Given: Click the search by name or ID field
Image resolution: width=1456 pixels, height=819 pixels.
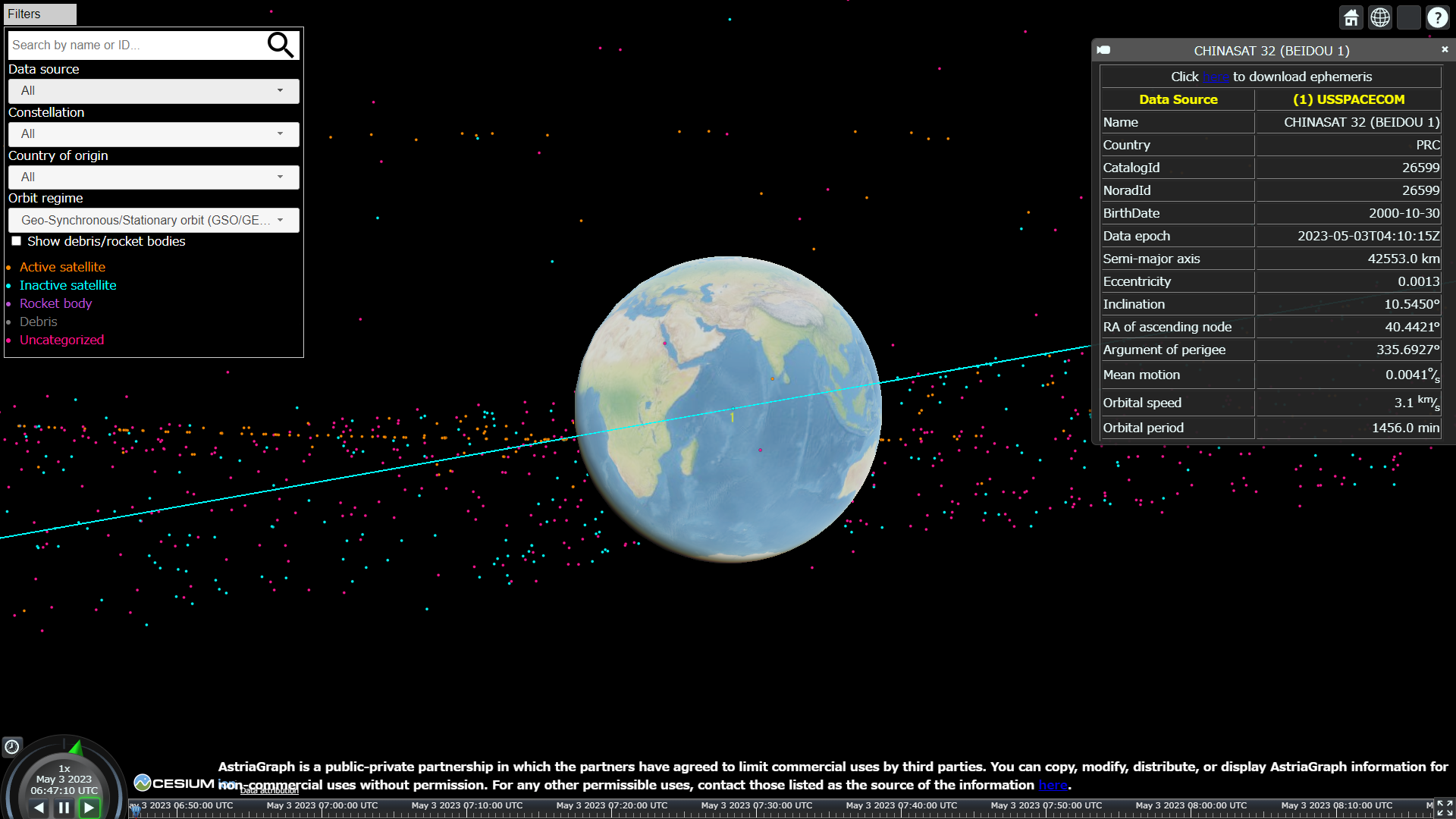Looking at the screenshot, I should click(136, 45).
